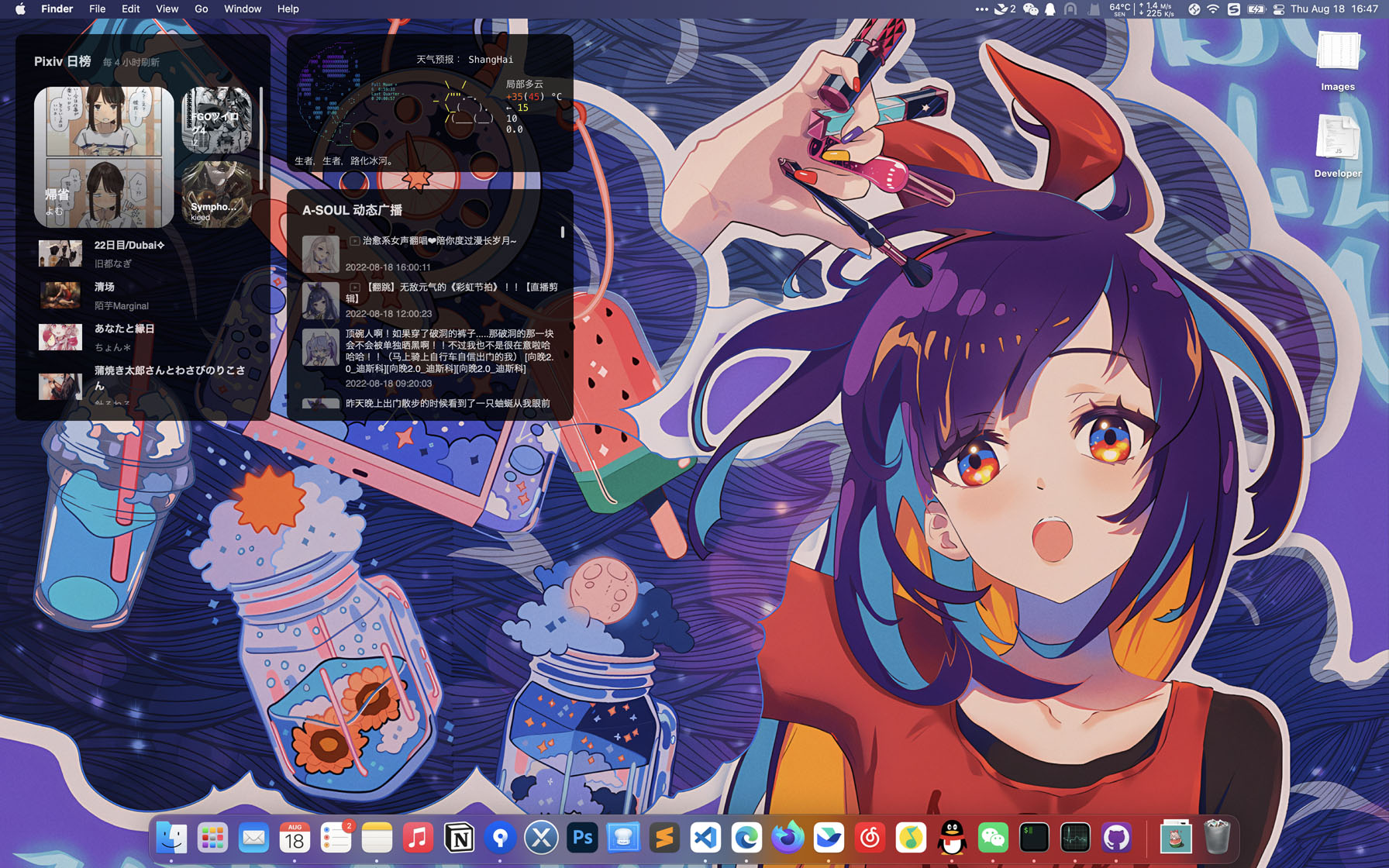
Task: Open the Notes app in Dock
Action: click(377, 838)
